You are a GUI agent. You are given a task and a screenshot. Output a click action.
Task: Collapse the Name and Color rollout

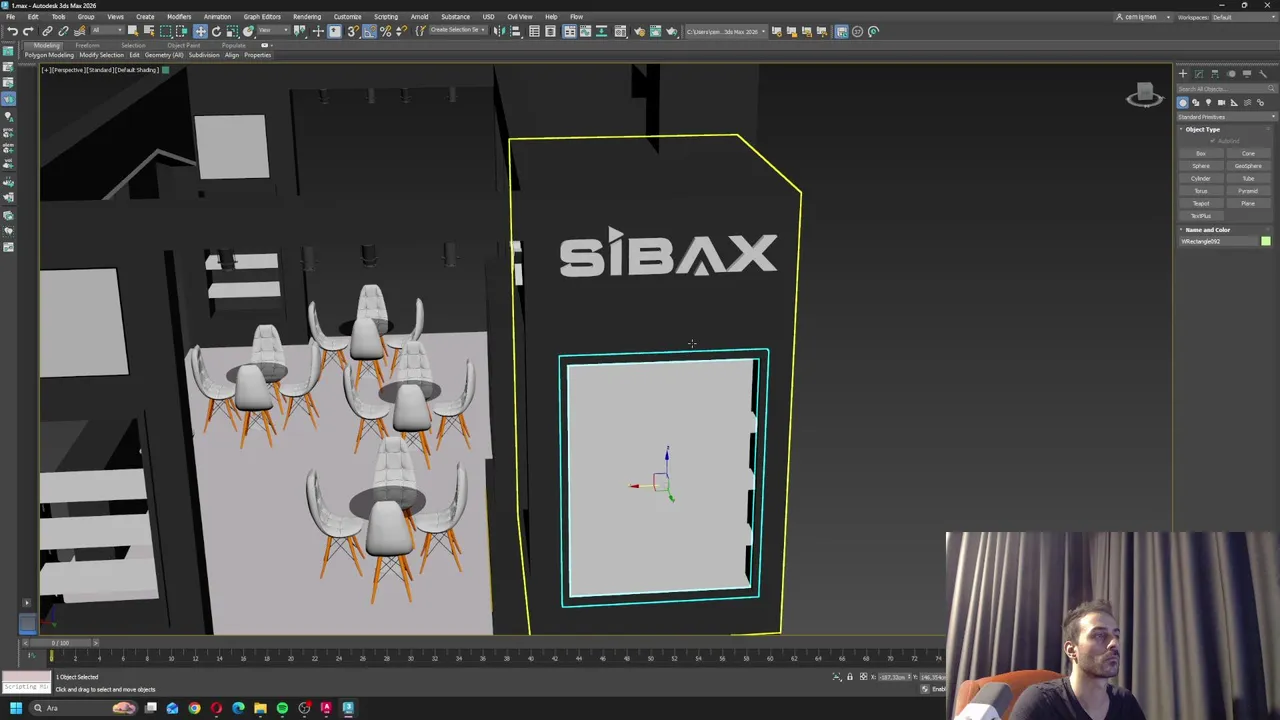click(1207, 230)
